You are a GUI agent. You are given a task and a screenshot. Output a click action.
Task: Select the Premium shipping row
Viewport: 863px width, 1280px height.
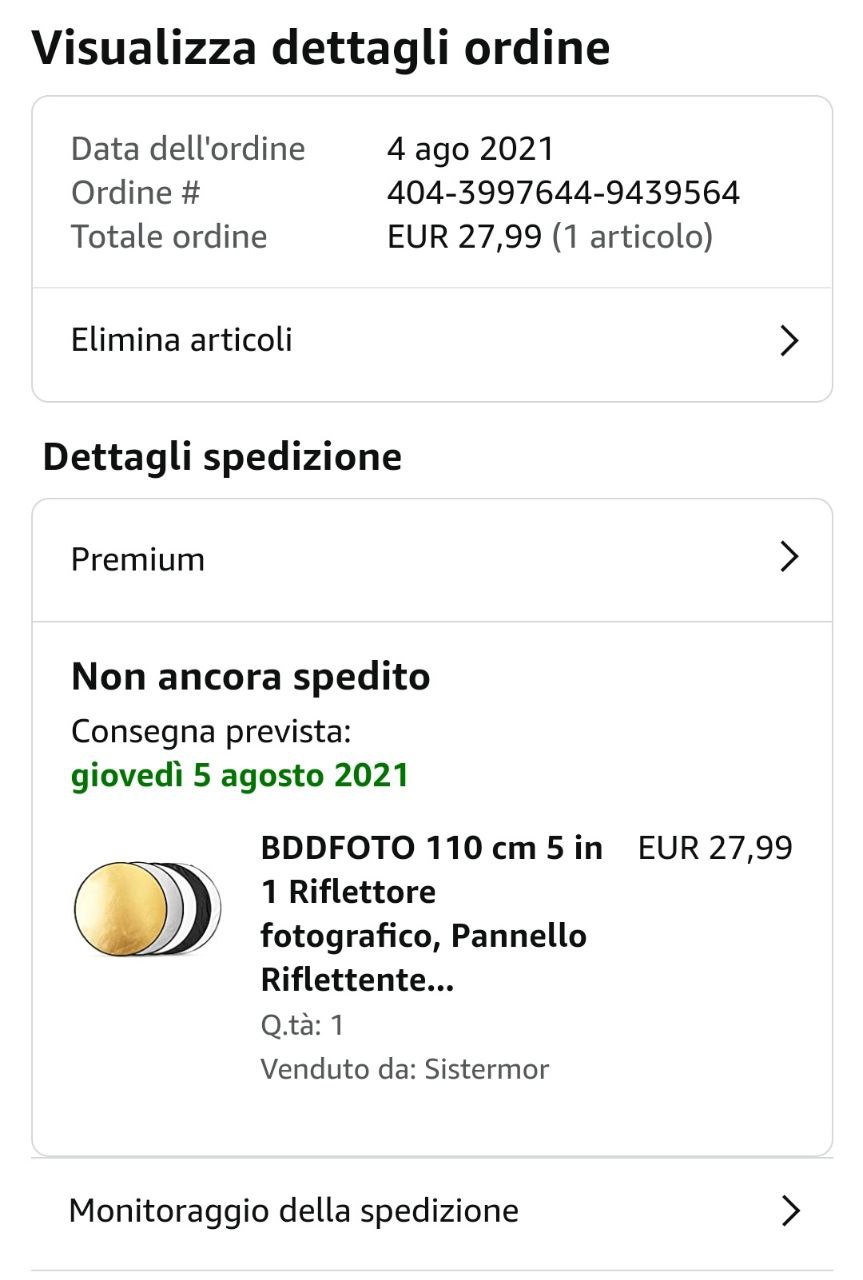point(138,559)
